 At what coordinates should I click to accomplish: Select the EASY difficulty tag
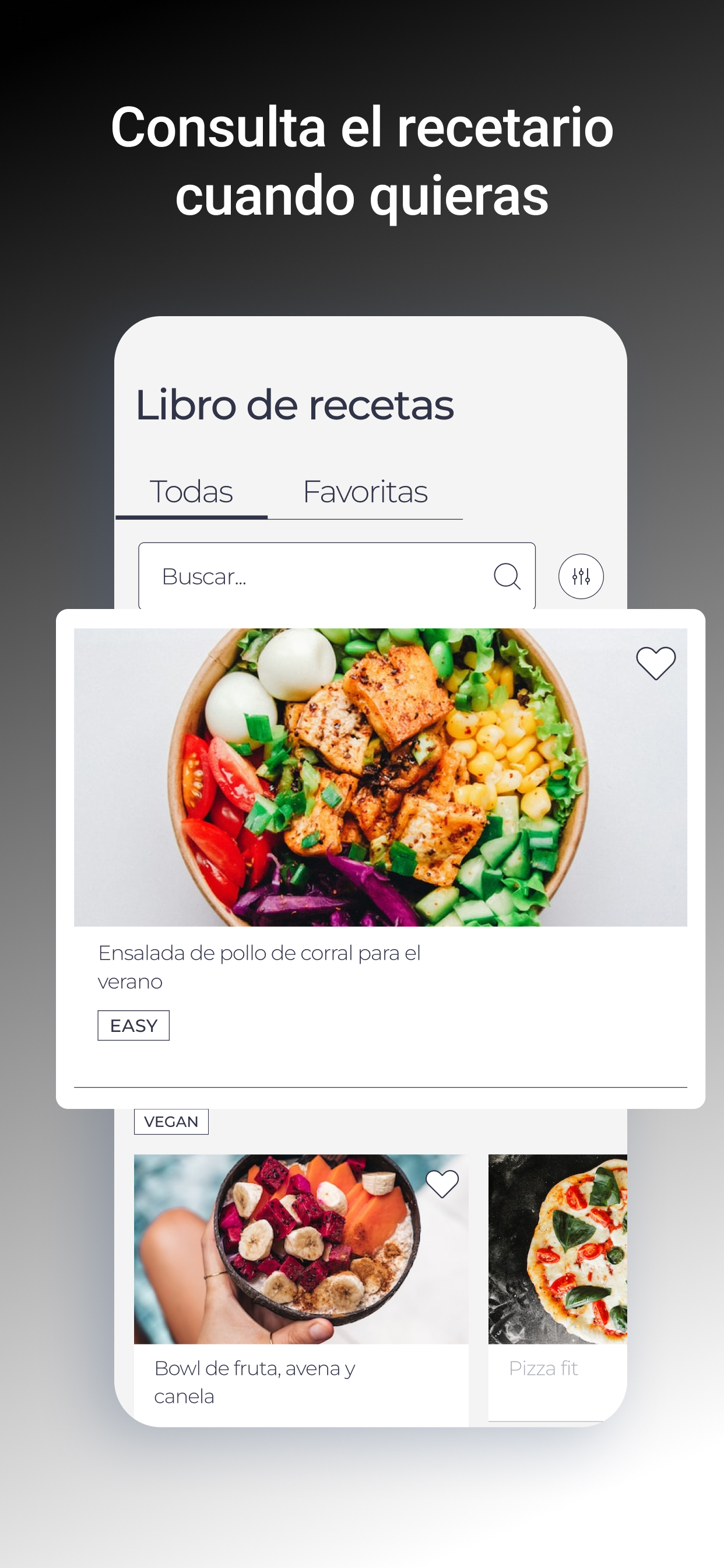(x=133, y=1025)
